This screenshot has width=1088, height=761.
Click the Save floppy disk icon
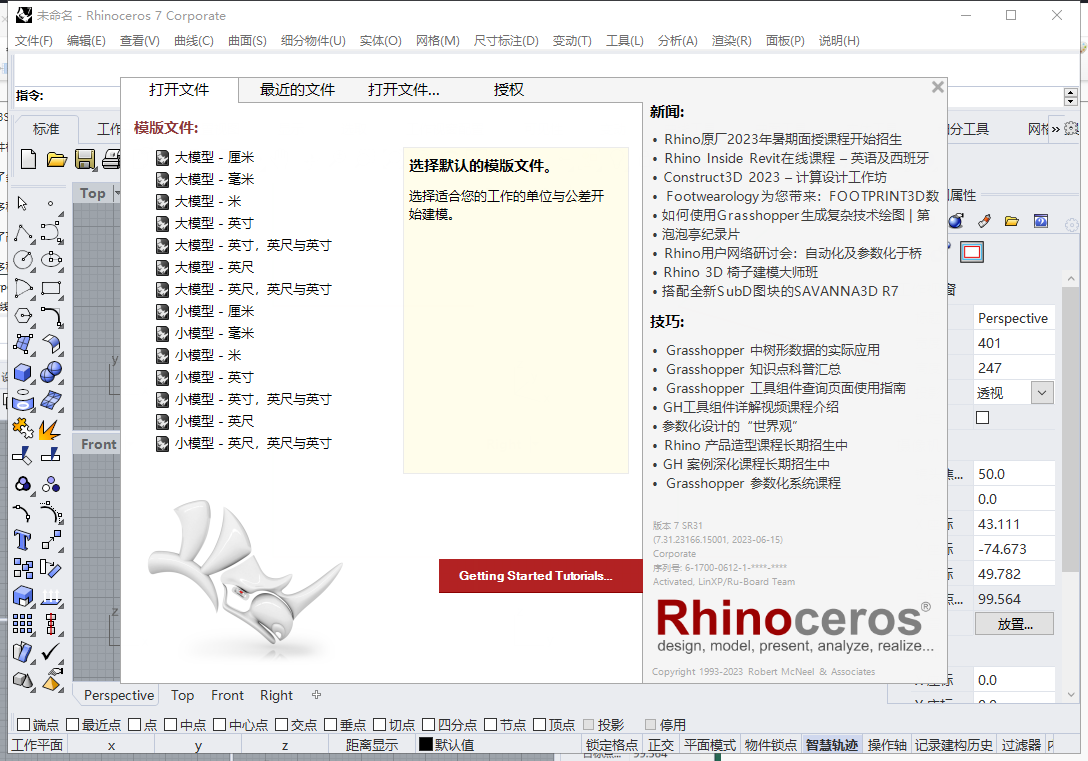pos(85,160)
